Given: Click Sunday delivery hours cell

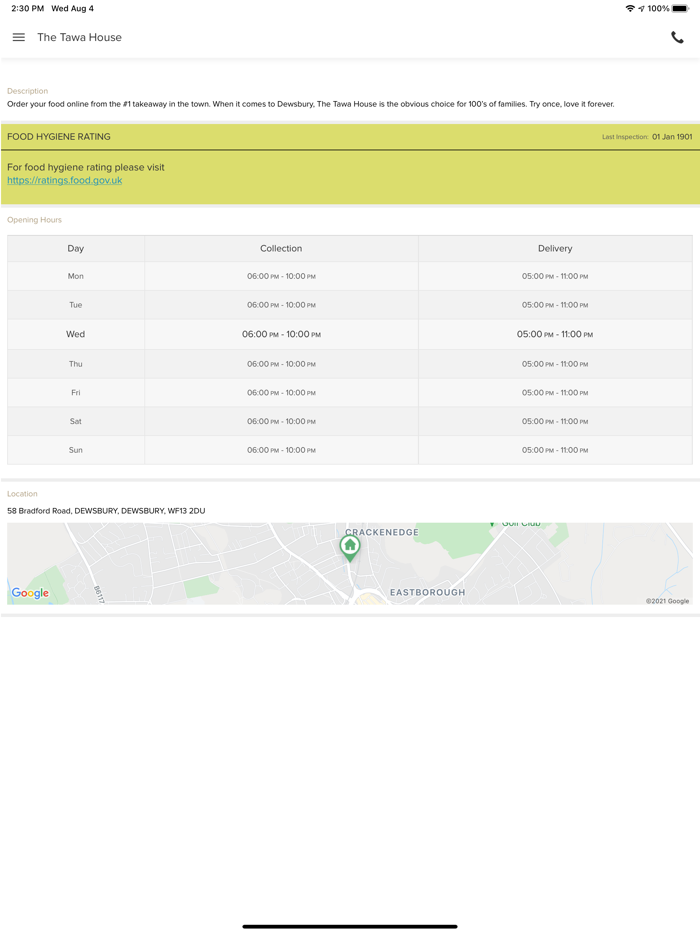Looking at the screenshot, I should click(555, 450).
